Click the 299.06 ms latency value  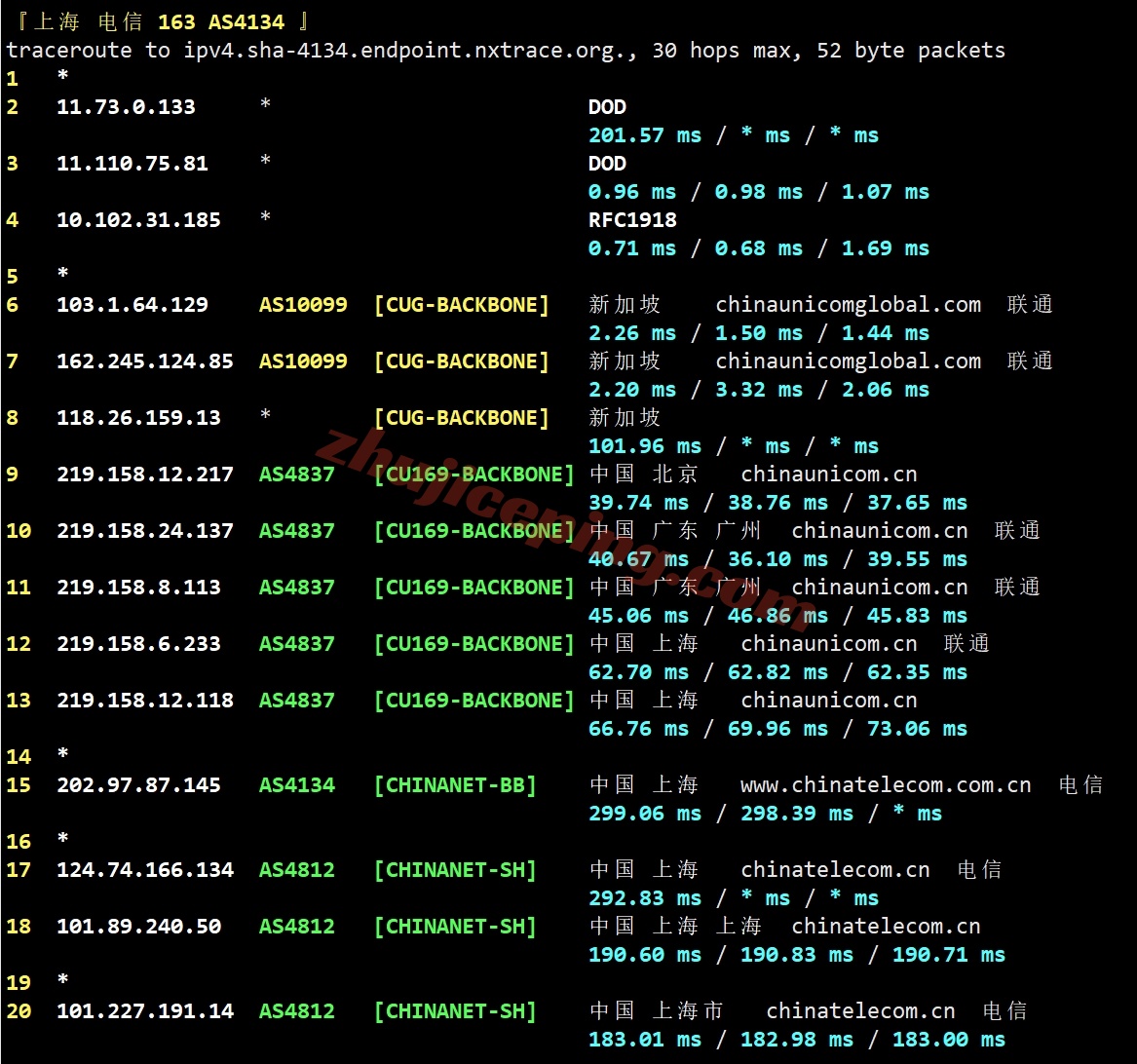click(645, 814)
